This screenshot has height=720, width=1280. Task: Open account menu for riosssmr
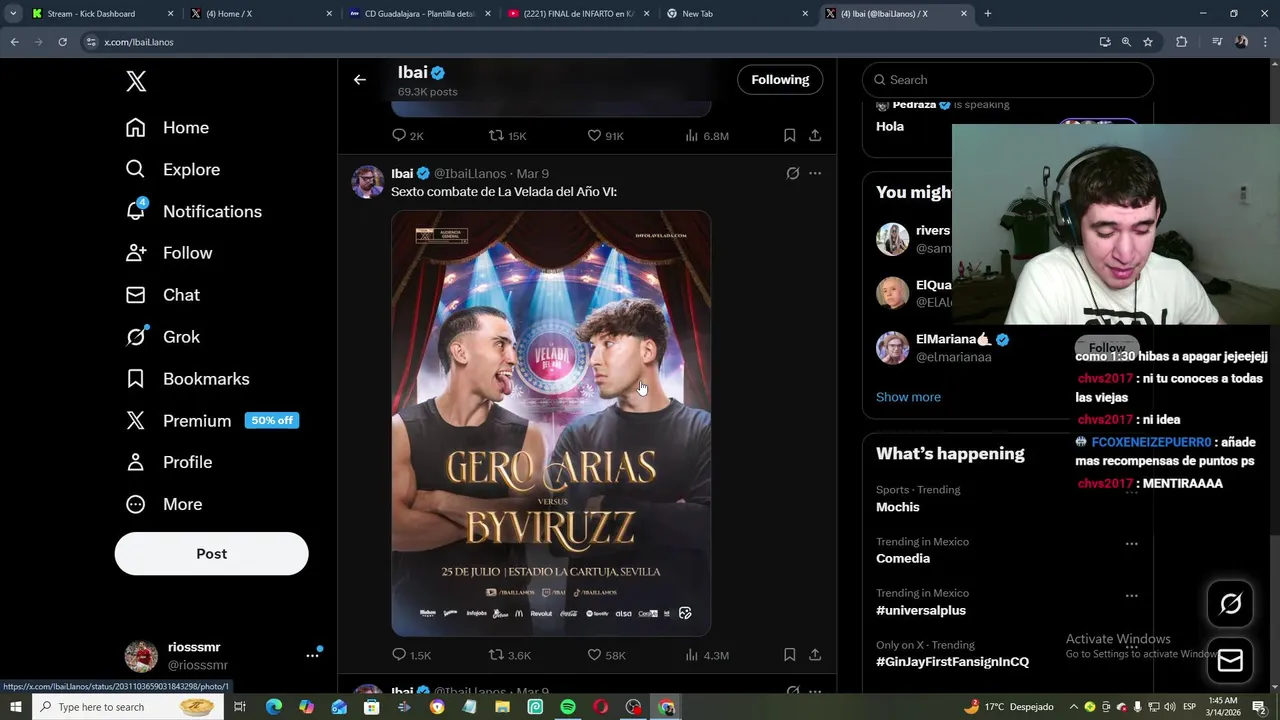pos(312,656)
